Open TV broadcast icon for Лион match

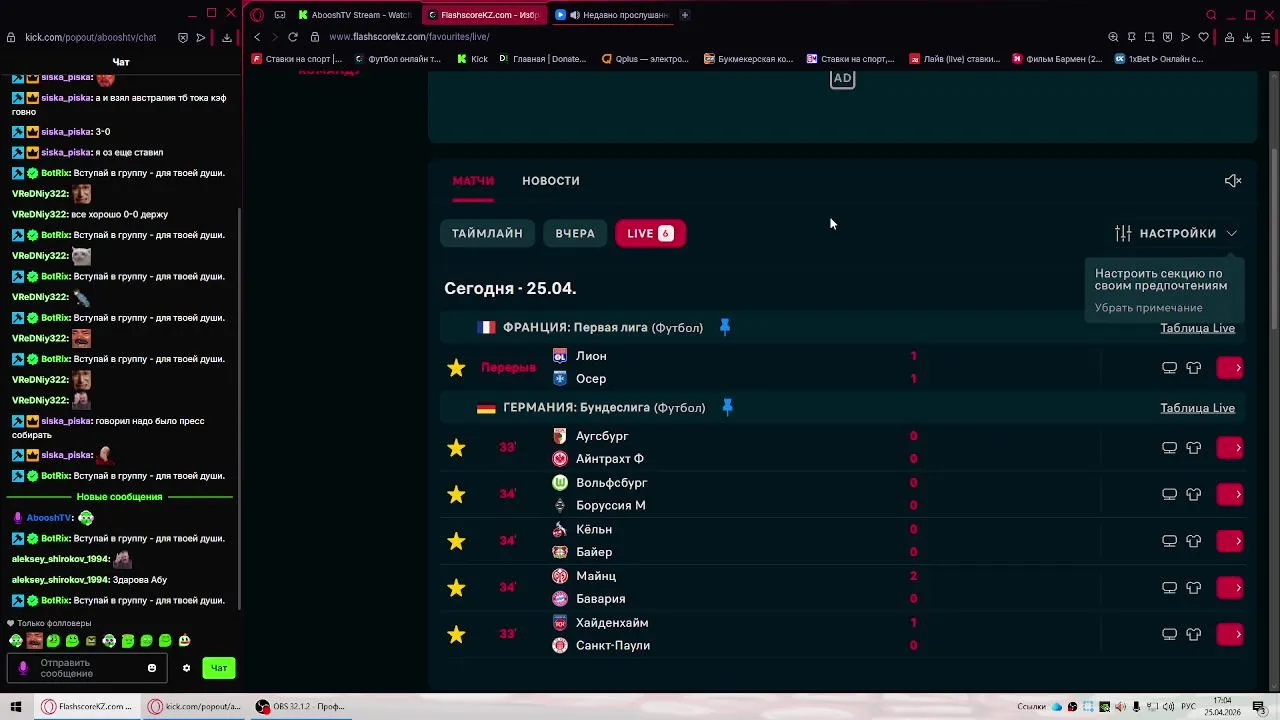point(1169,368)
